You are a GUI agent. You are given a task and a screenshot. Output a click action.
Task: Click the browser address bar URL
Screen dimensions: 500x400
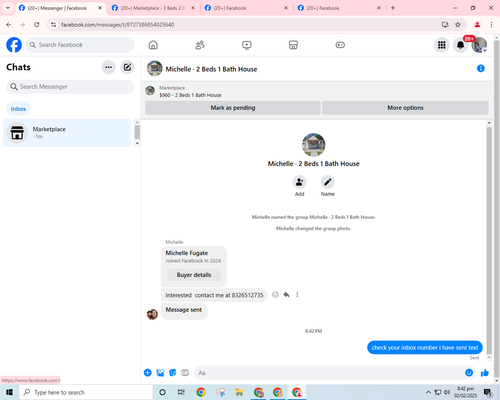point(117,25)
